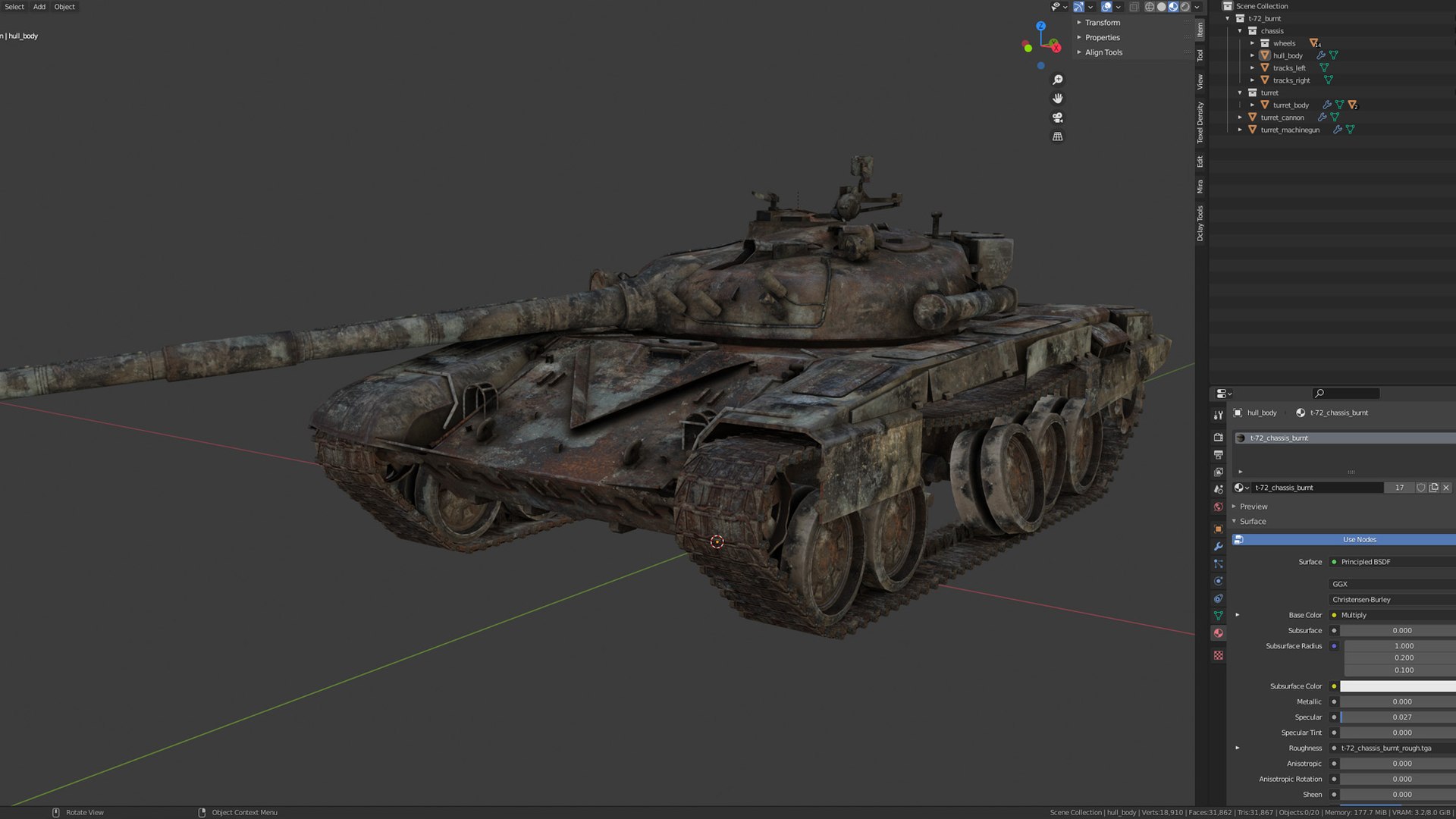Toggle X-ray mode in viewport header
Viewport: 1456px width, 819px height.
(1134, 7)
